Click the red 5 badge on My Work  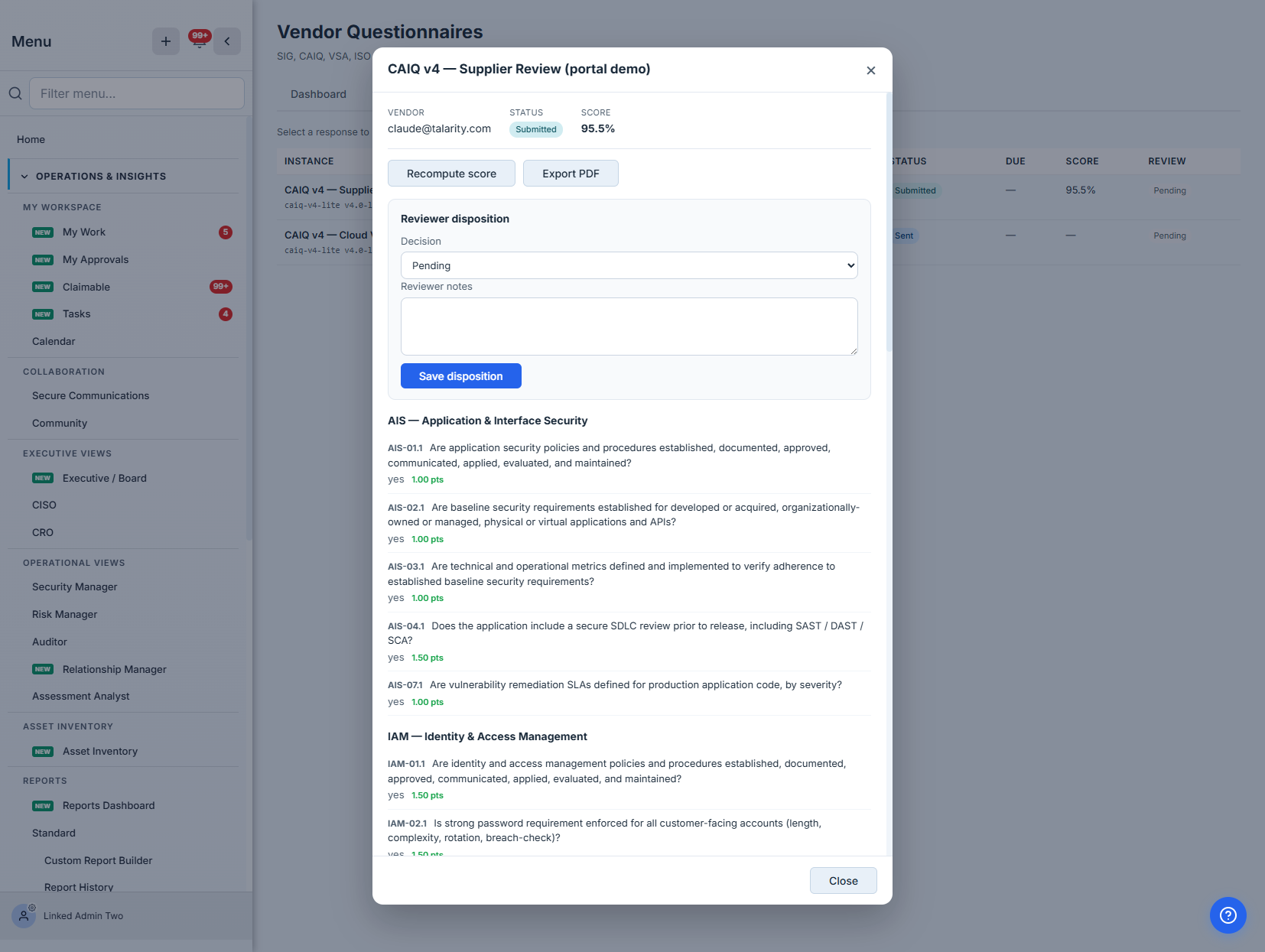click(226, 232)
